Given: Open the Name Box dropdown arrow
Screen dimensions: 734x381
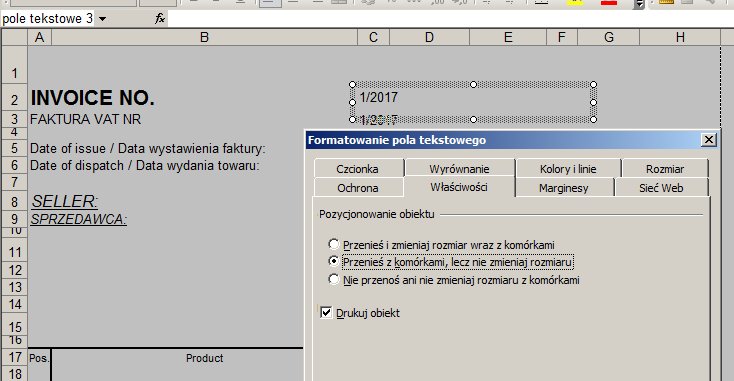Looking at the screenshot, I should (x=102, y=19).
